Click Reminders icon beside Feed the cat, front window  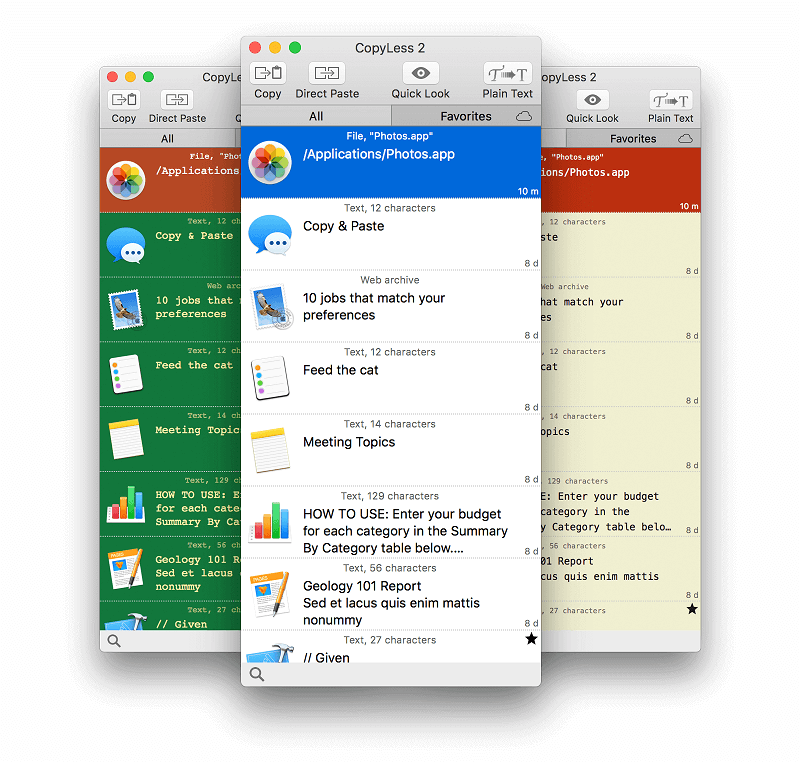pos(271,378)
